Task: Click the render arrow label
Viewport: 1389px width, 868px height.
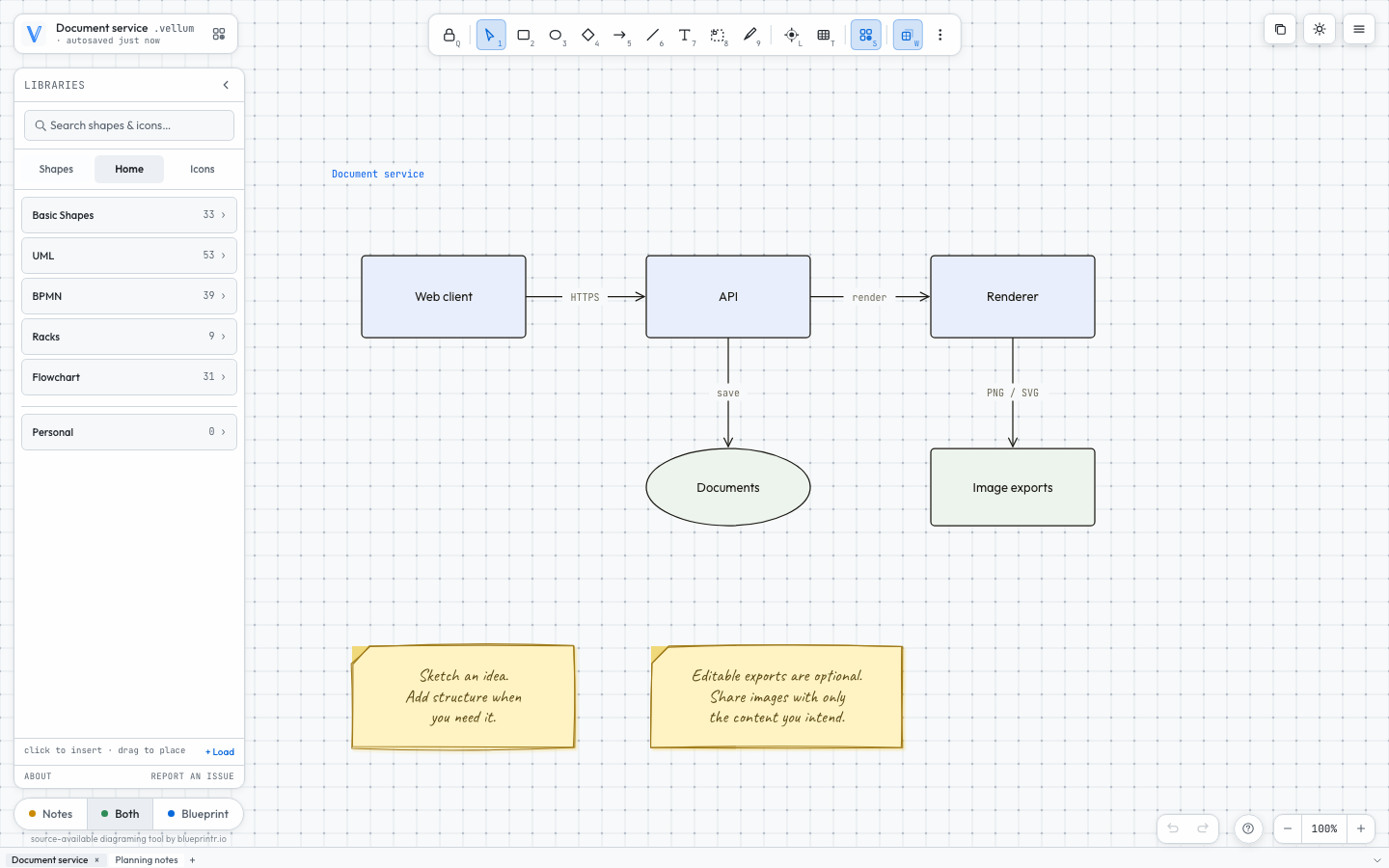Action: (869, 297)
